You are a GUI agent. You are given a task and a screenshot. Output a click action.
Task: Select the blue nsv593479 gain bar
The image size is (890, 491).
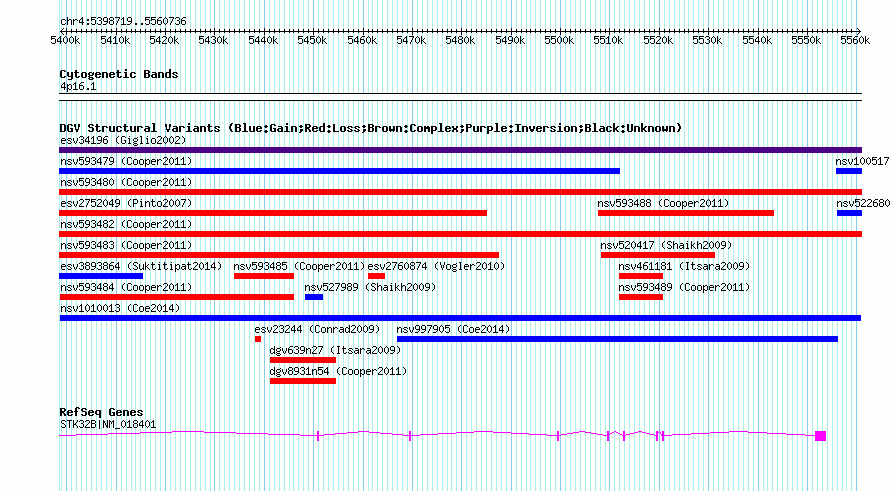[x=339, y=171]
